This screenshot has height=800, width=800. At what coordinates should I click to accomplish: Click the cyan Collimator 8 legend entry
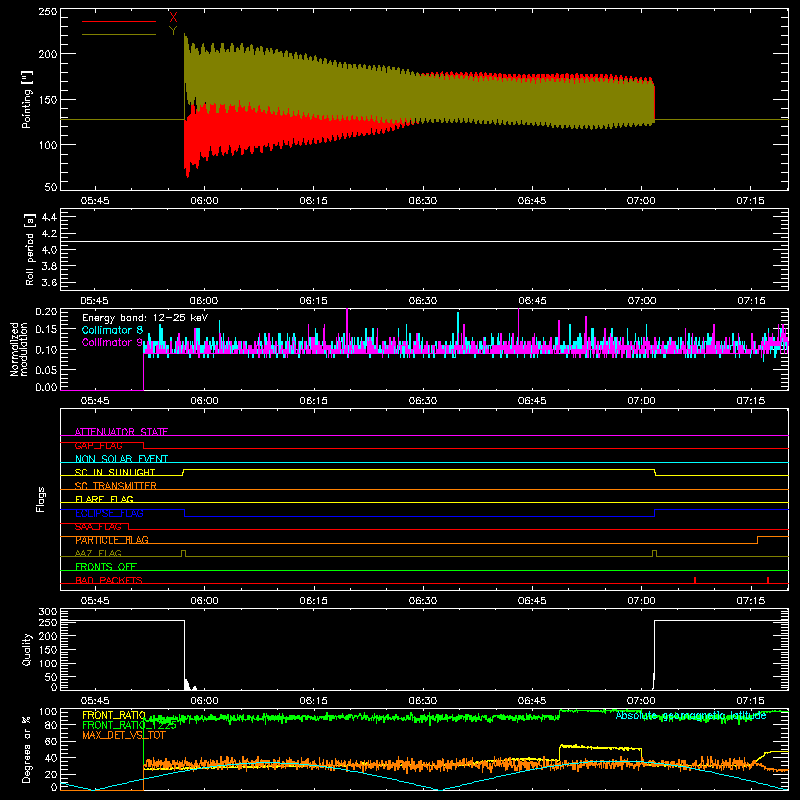(x=112, y=330)
